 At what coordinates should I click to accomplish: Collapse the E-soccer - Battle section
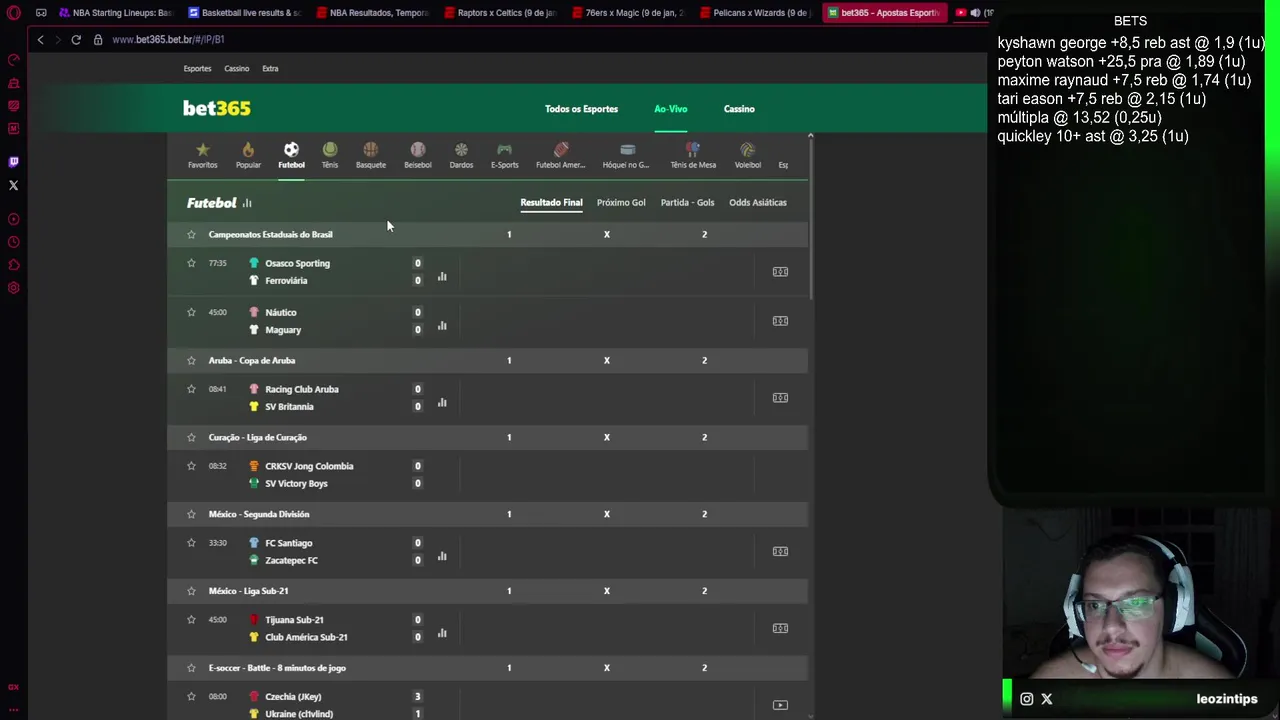tap(277, 668)
